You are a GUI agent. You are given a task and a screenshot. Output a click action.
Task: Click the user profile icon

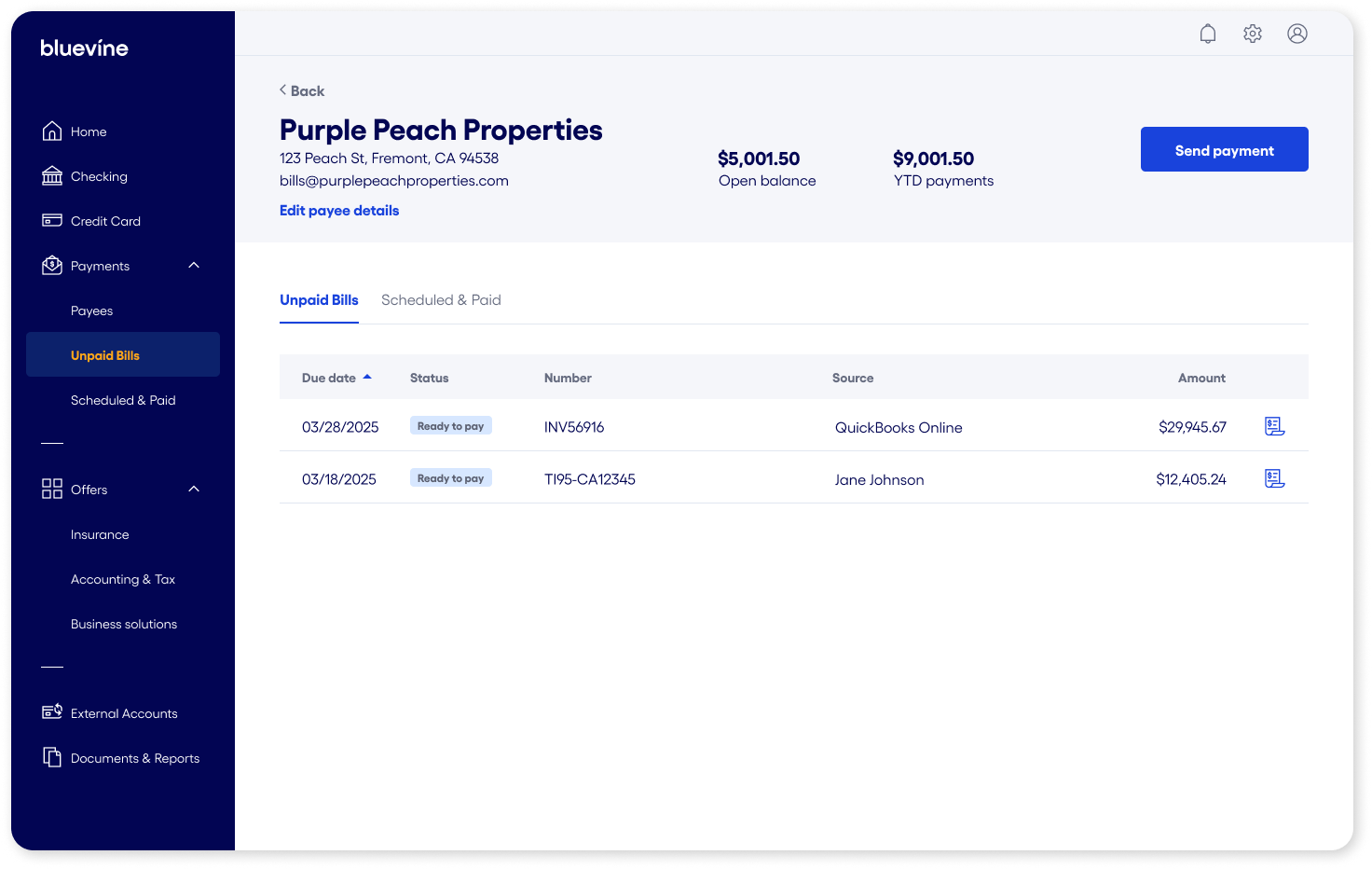1297,33
